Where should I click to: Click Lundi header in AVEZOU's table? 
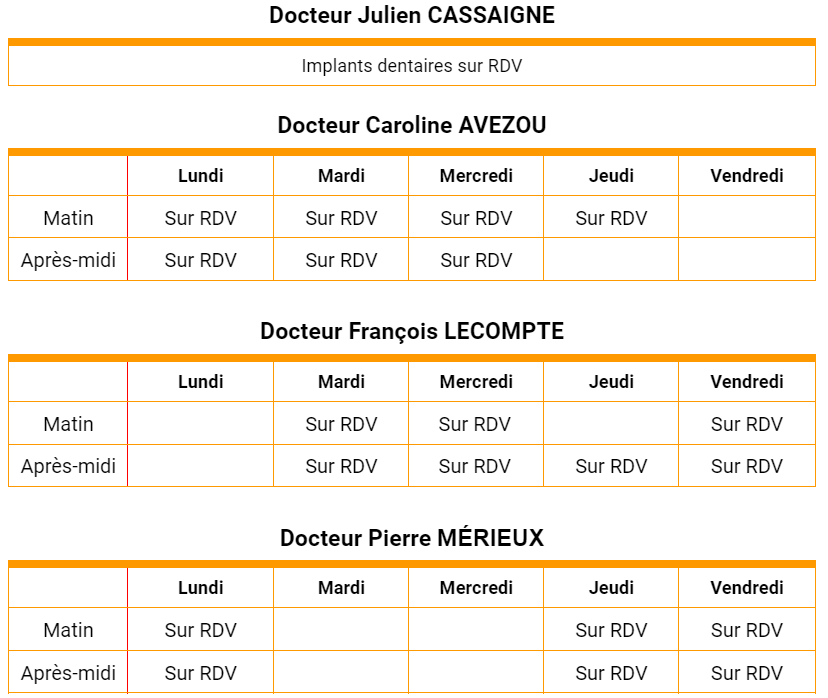tap(201, 176)
